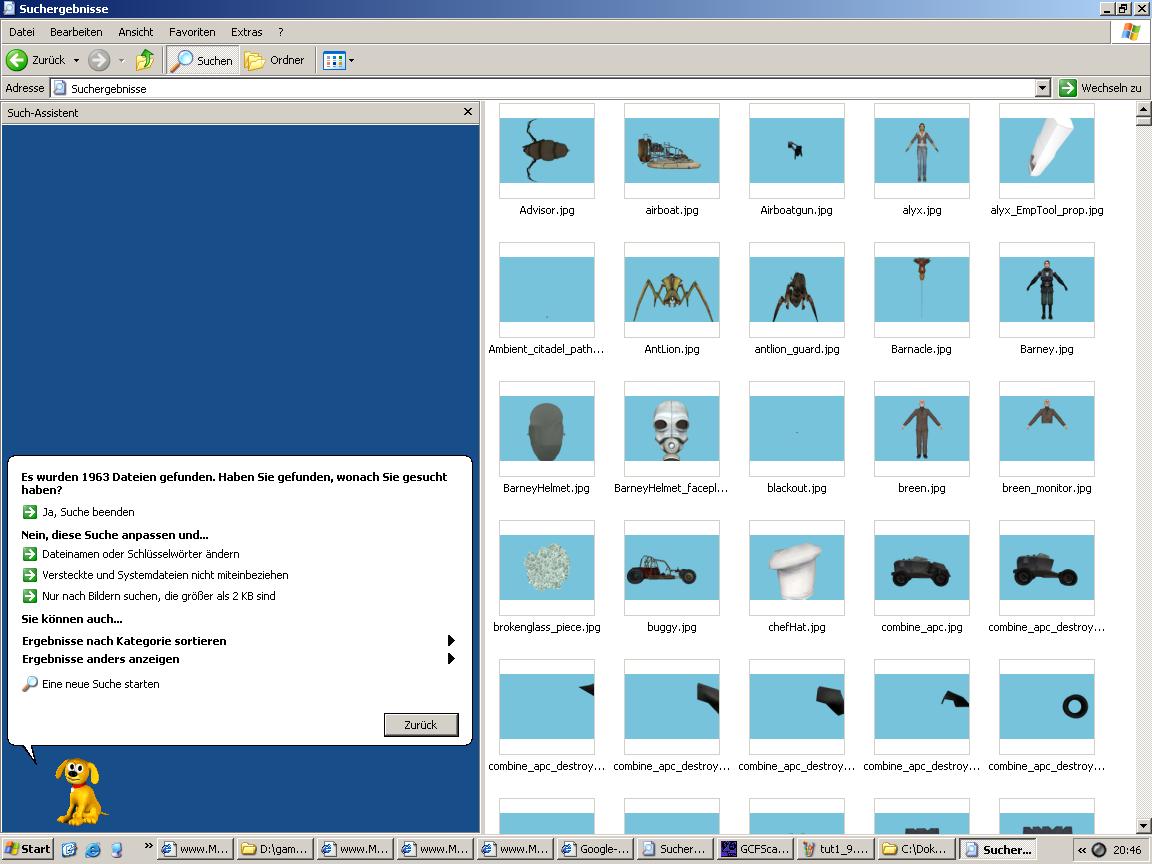Open the view mode dropdown in toolbar

point(339,60)
